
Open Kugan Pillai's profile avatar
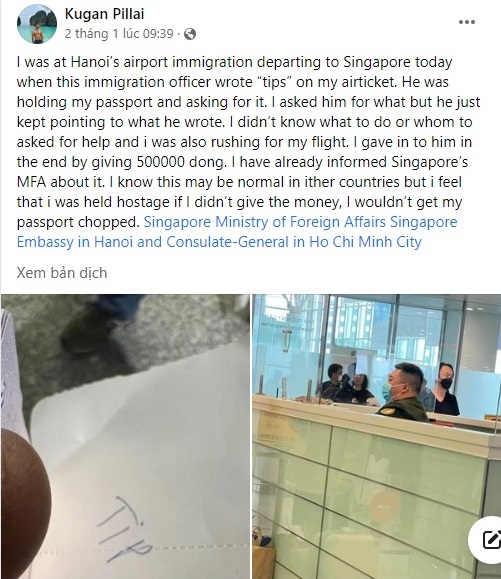point(37,24)
